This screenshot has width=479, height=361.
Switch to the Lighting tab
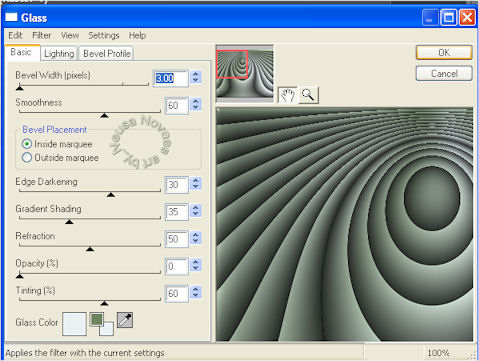click(59, 54)
